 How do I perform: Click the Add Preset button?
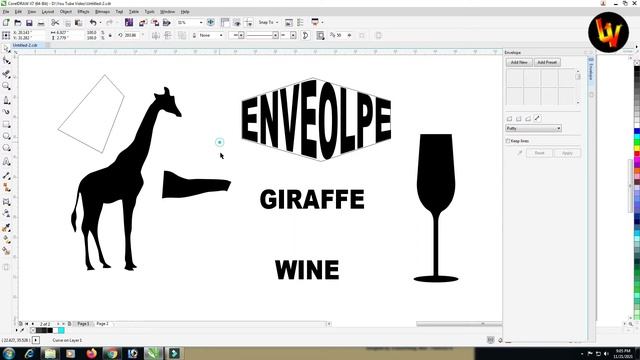547,62
